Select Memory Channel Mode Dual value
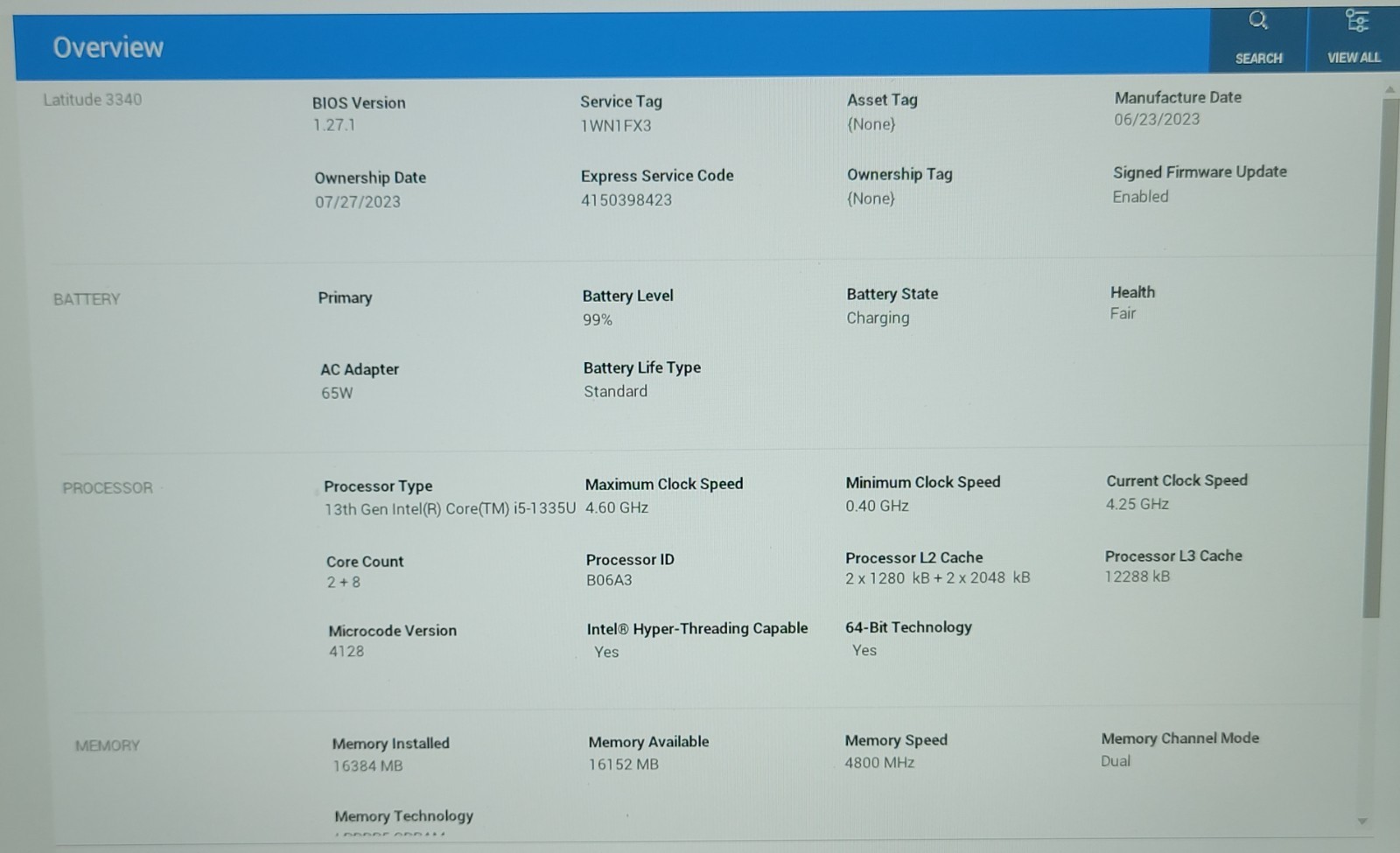 (x=1116, y=761)
